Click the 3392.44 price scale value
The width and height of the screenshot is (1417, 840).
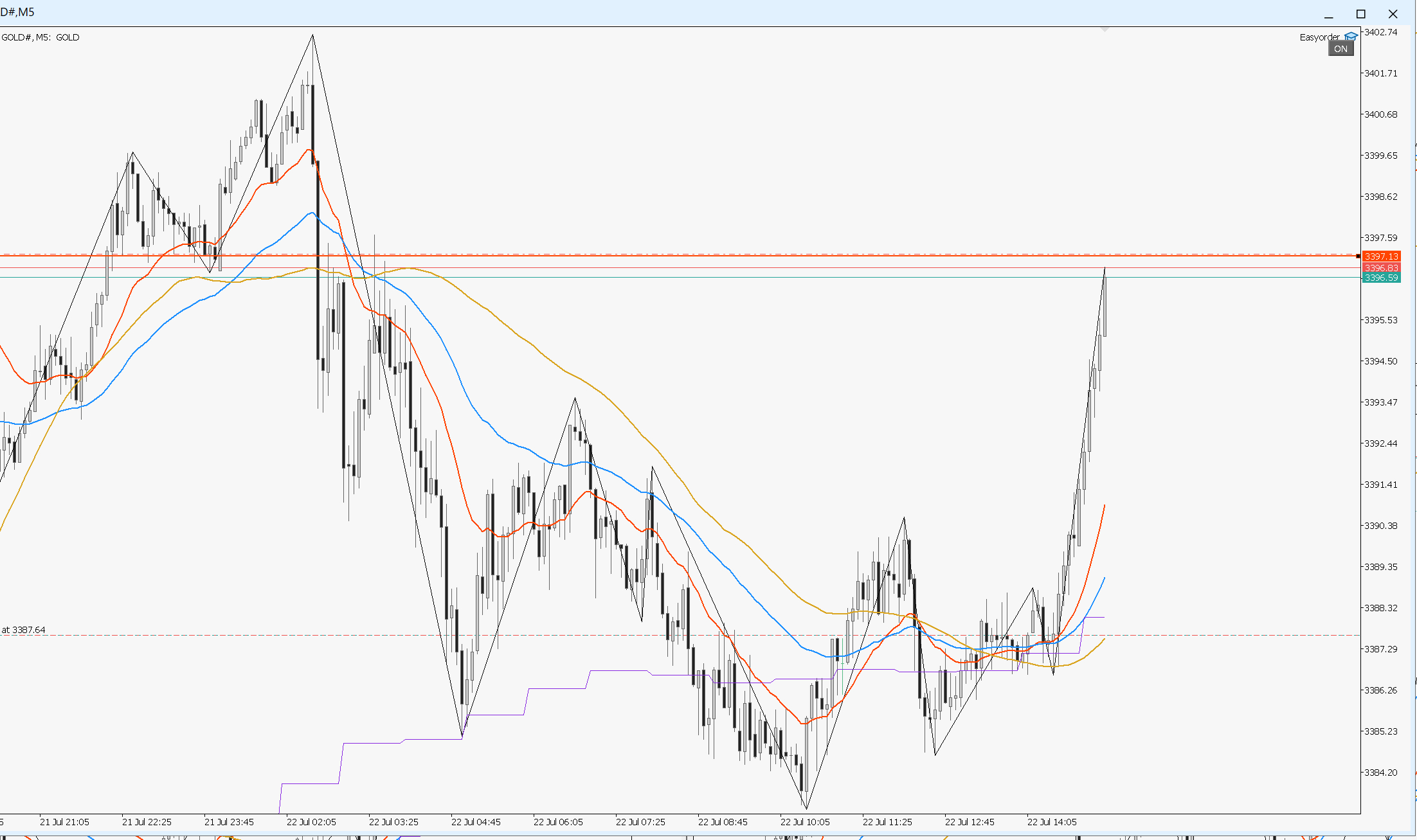click(1381, 443)
